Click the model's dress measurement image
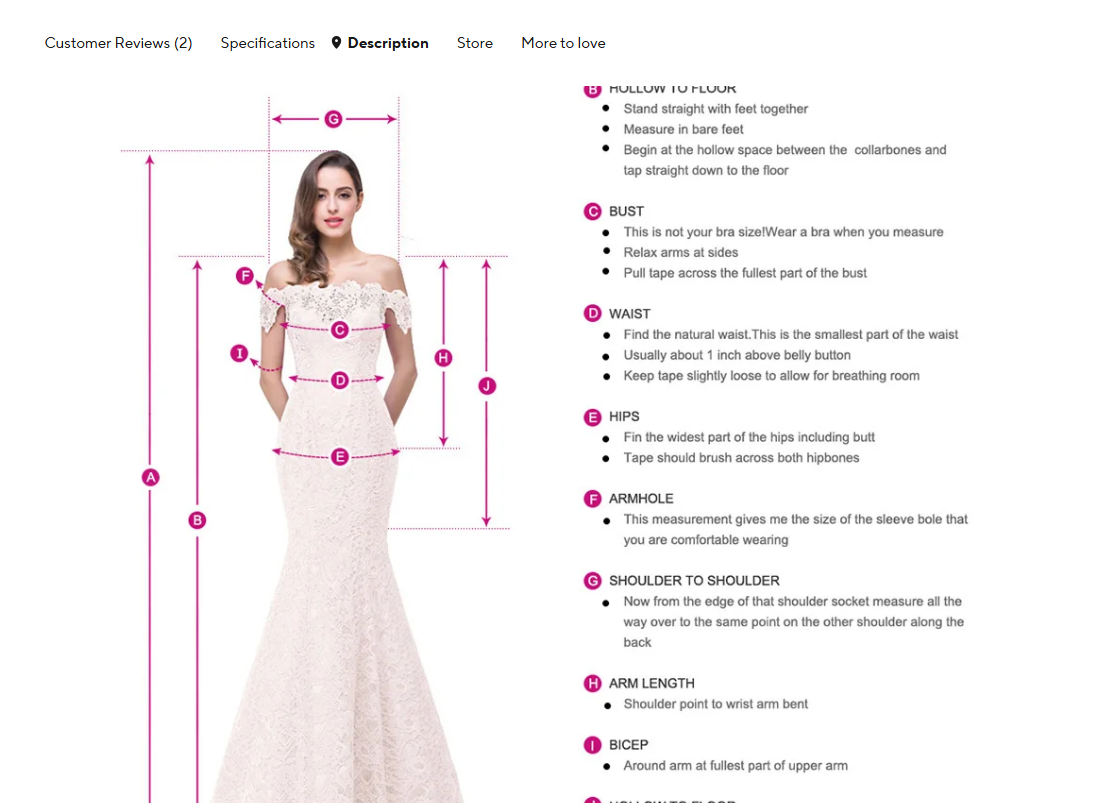 (315, 446)
